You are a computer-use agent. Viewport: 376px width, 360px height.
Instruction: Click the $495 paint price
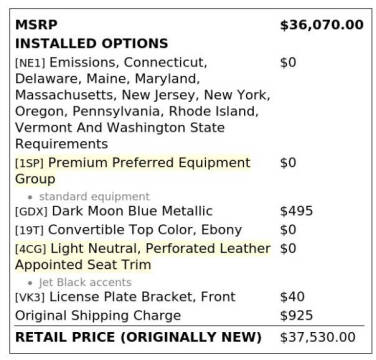click(296, 211)
